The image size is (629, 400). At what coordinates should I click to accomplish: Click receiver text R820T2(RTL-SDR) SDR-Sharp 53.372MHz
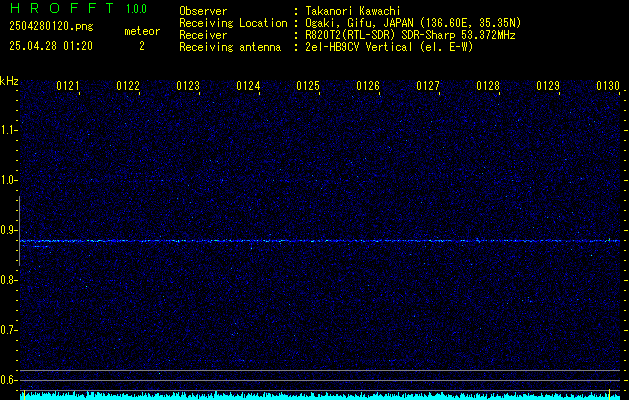[410, 35]
